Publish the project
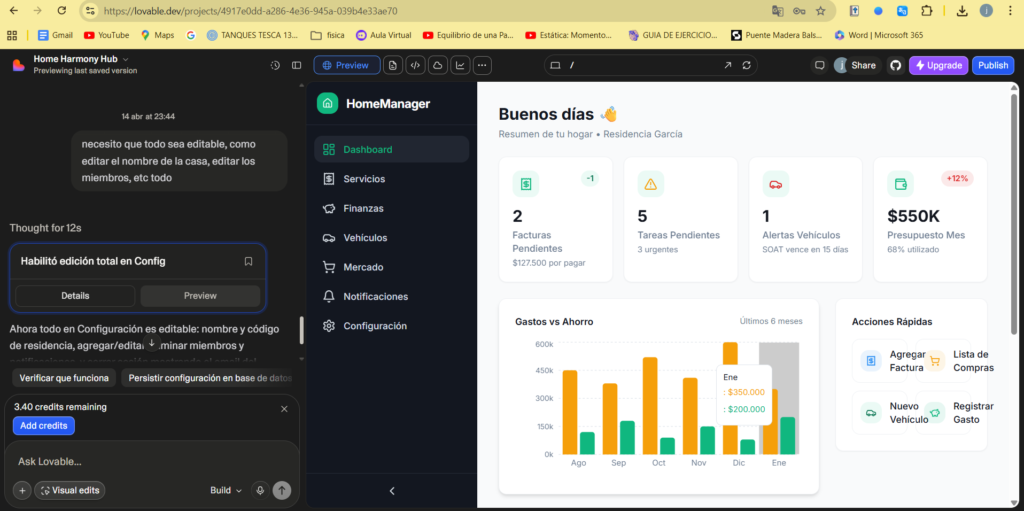 click(x=993, y=65)
